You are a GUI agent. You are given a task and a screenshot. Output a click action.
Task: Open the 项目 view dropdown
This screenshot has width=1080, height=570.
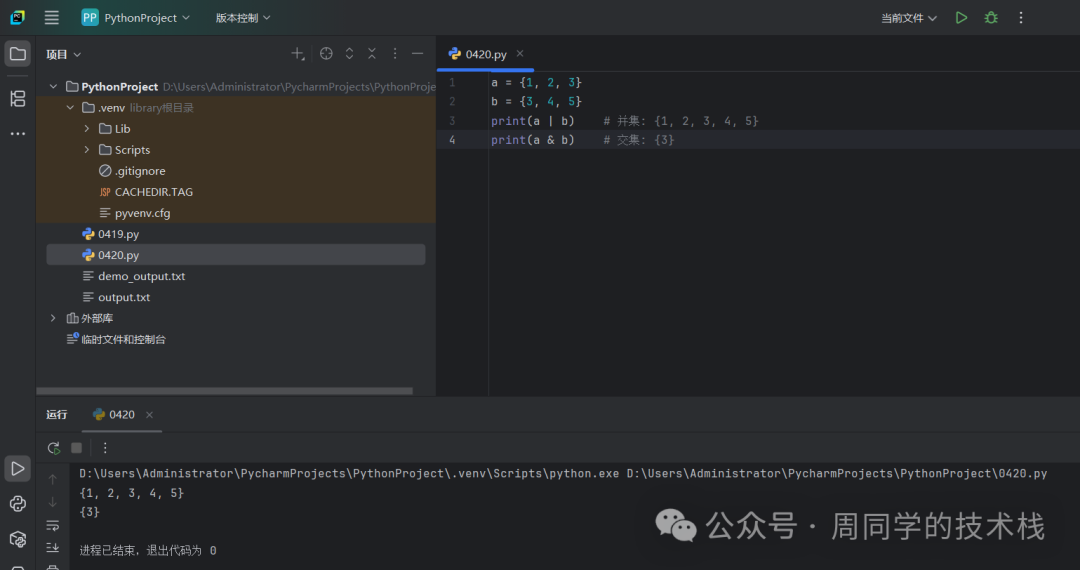63,54
